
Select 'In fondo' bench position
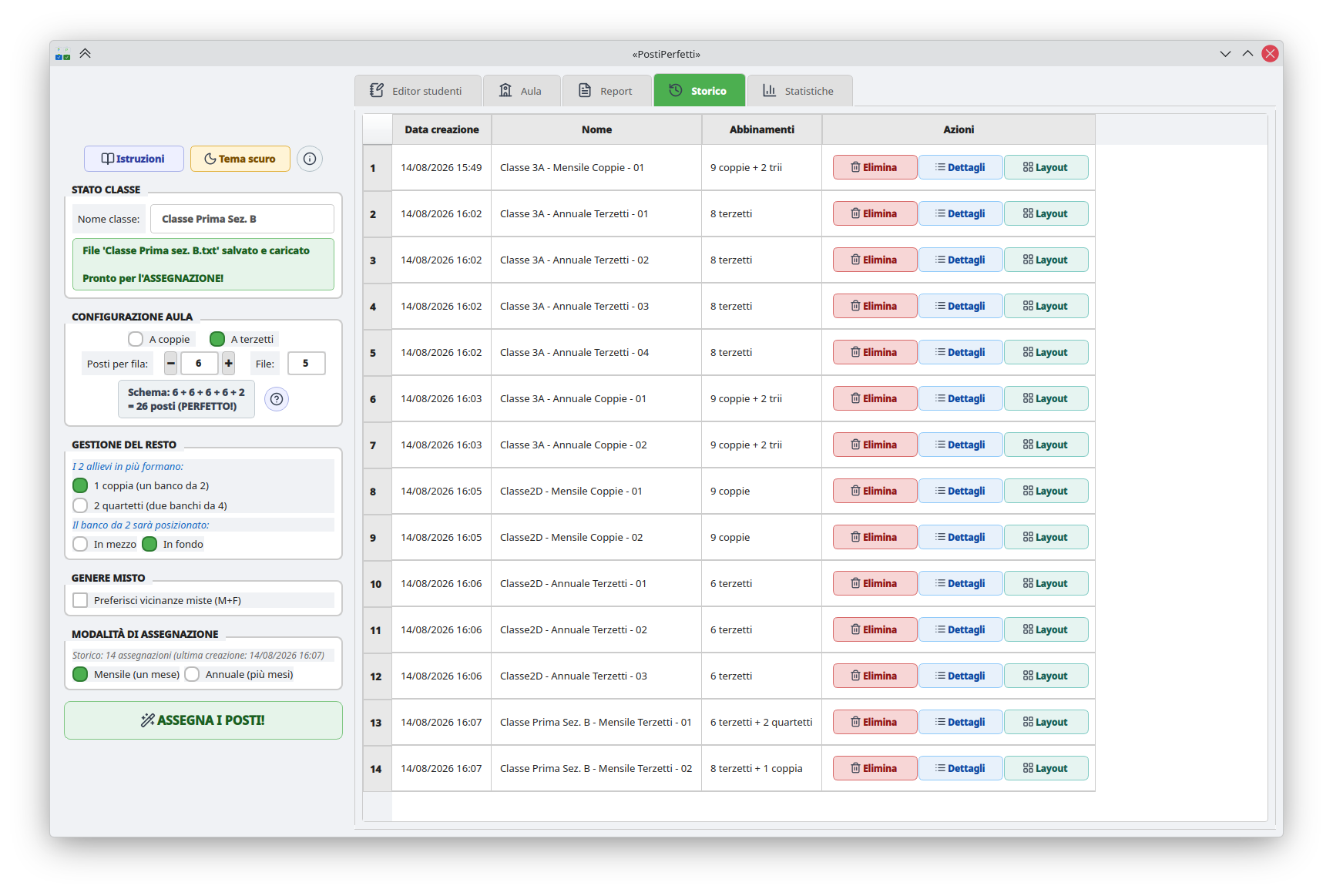[149, 544]
